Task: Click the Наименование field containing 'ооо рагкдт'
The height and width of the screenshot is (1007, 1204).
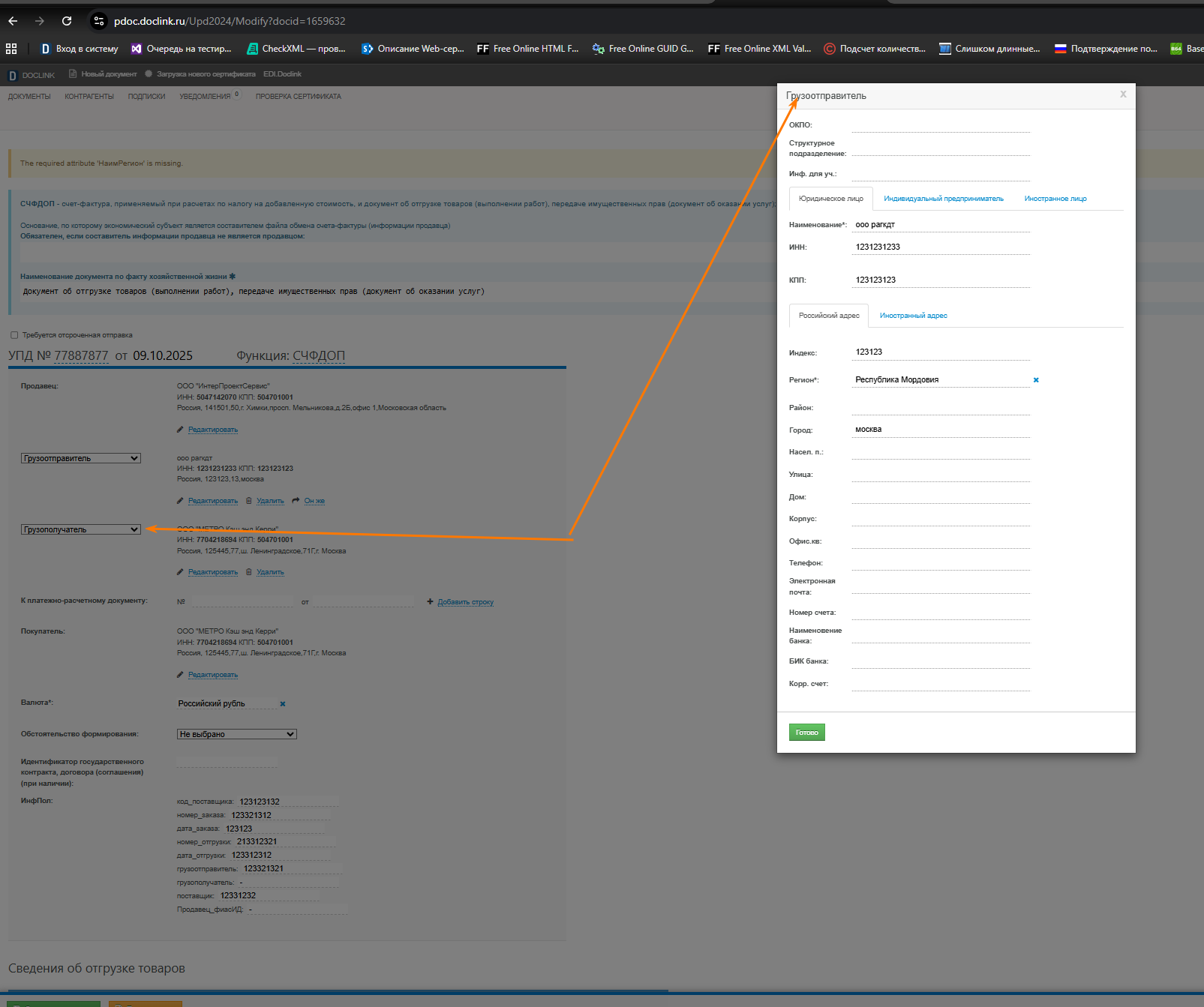Action: [941, 225]
